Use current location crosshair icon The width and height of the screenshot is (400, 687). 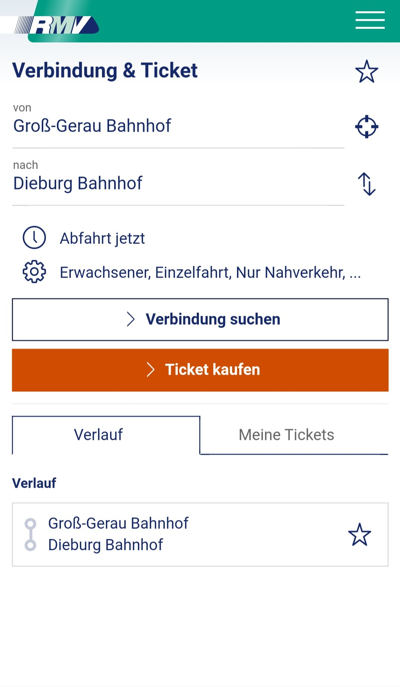coord(366,127)
